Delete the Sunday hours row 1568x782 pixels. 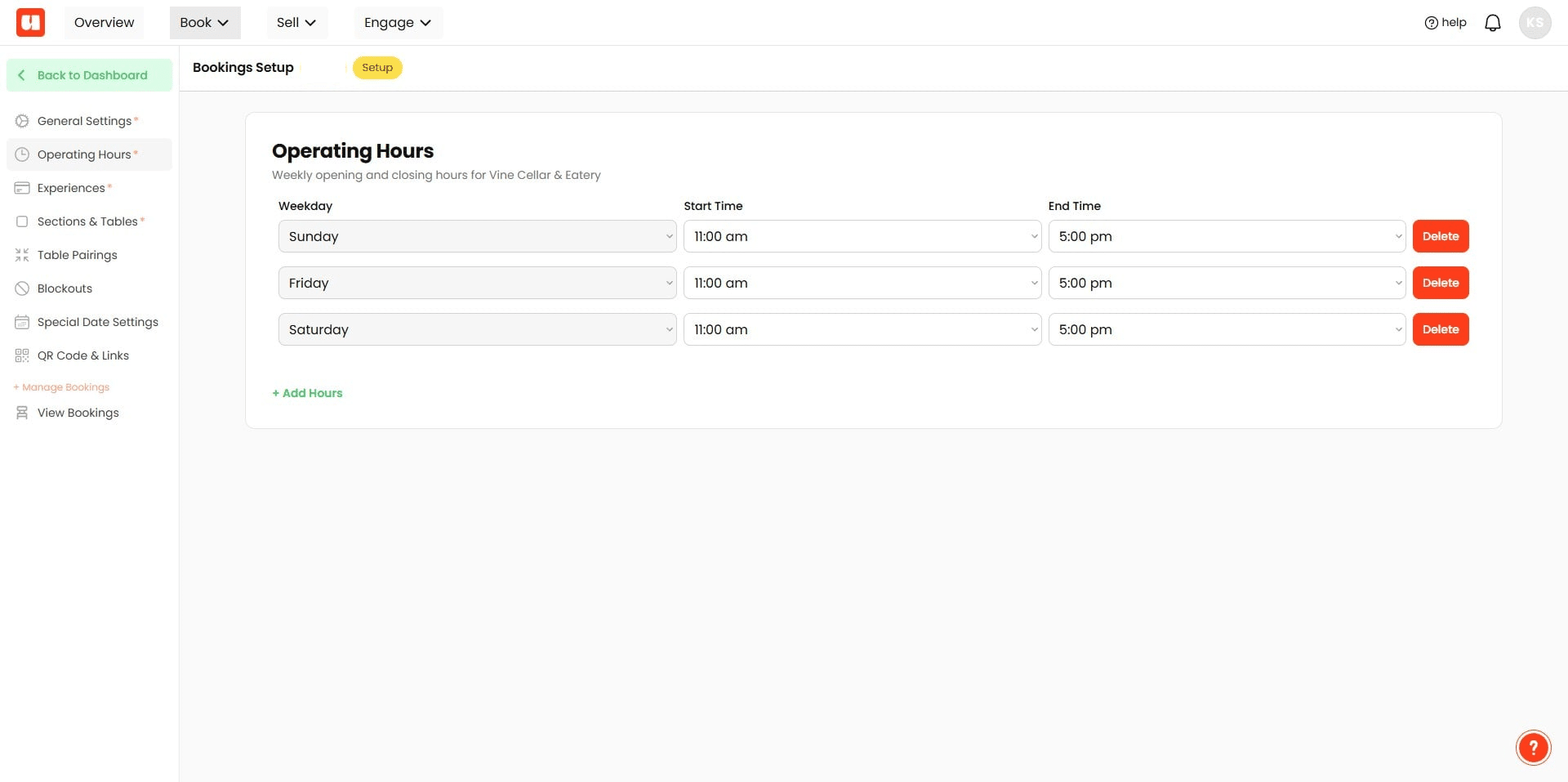(1441, 236)
